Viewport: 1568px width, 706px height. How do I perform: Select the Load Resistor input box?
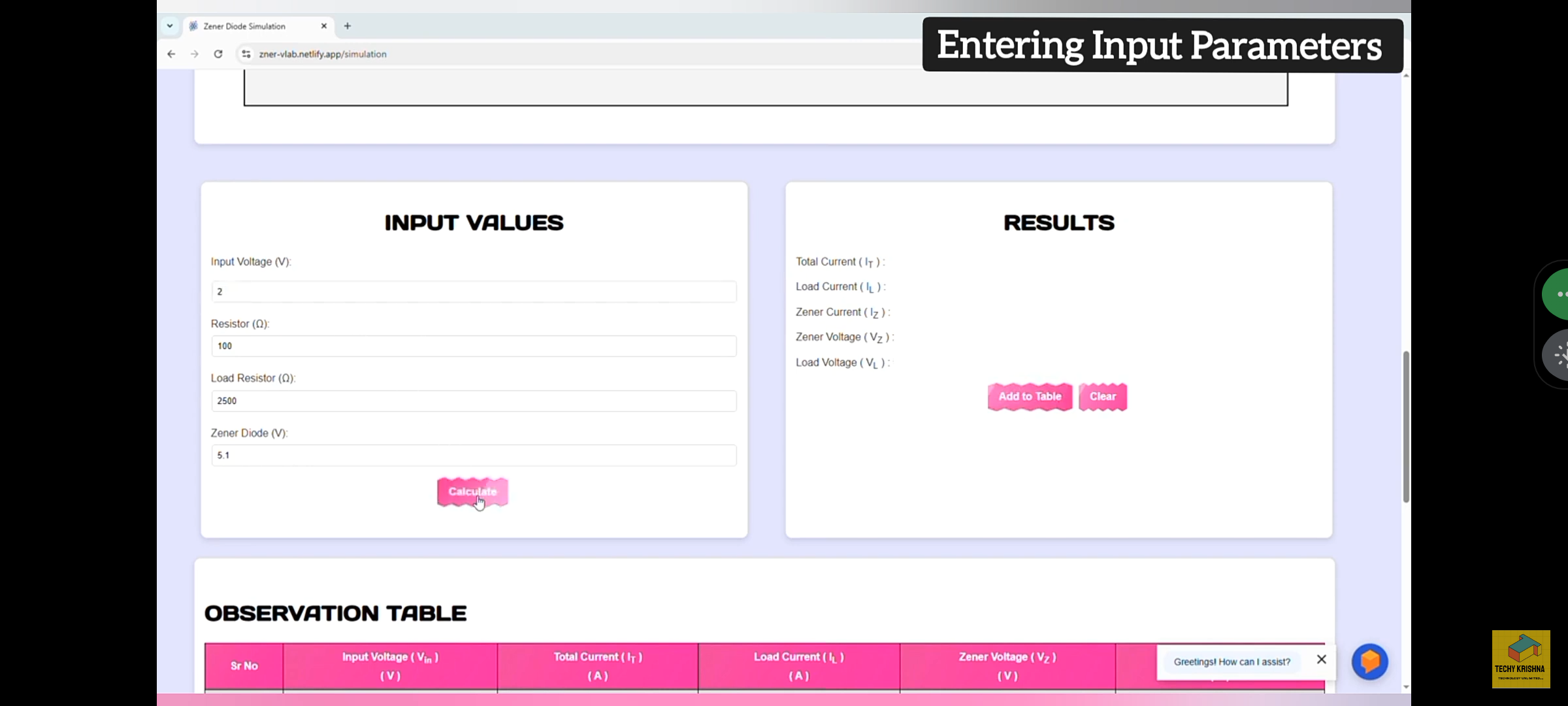pyautogui.click(x=474, y=401)
